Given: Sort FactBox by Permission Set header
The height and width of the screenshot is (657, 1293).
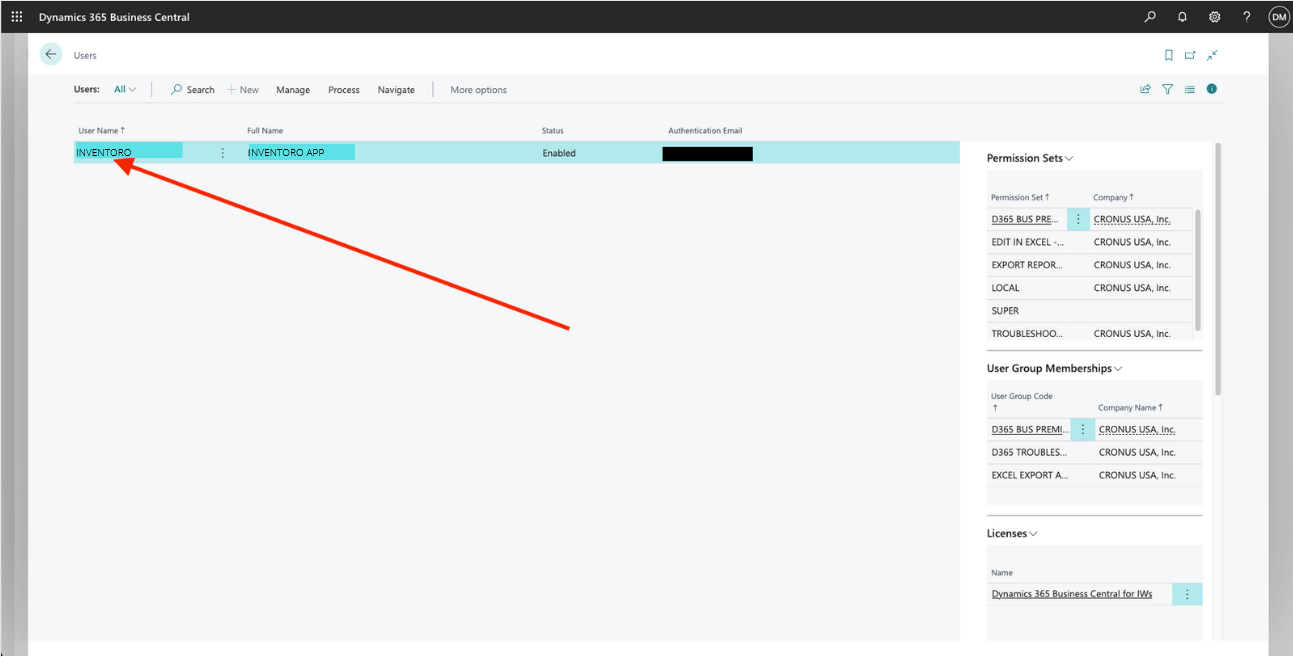Looking at the screenshot, I should pyautogui.click(x=1020, y=197).
